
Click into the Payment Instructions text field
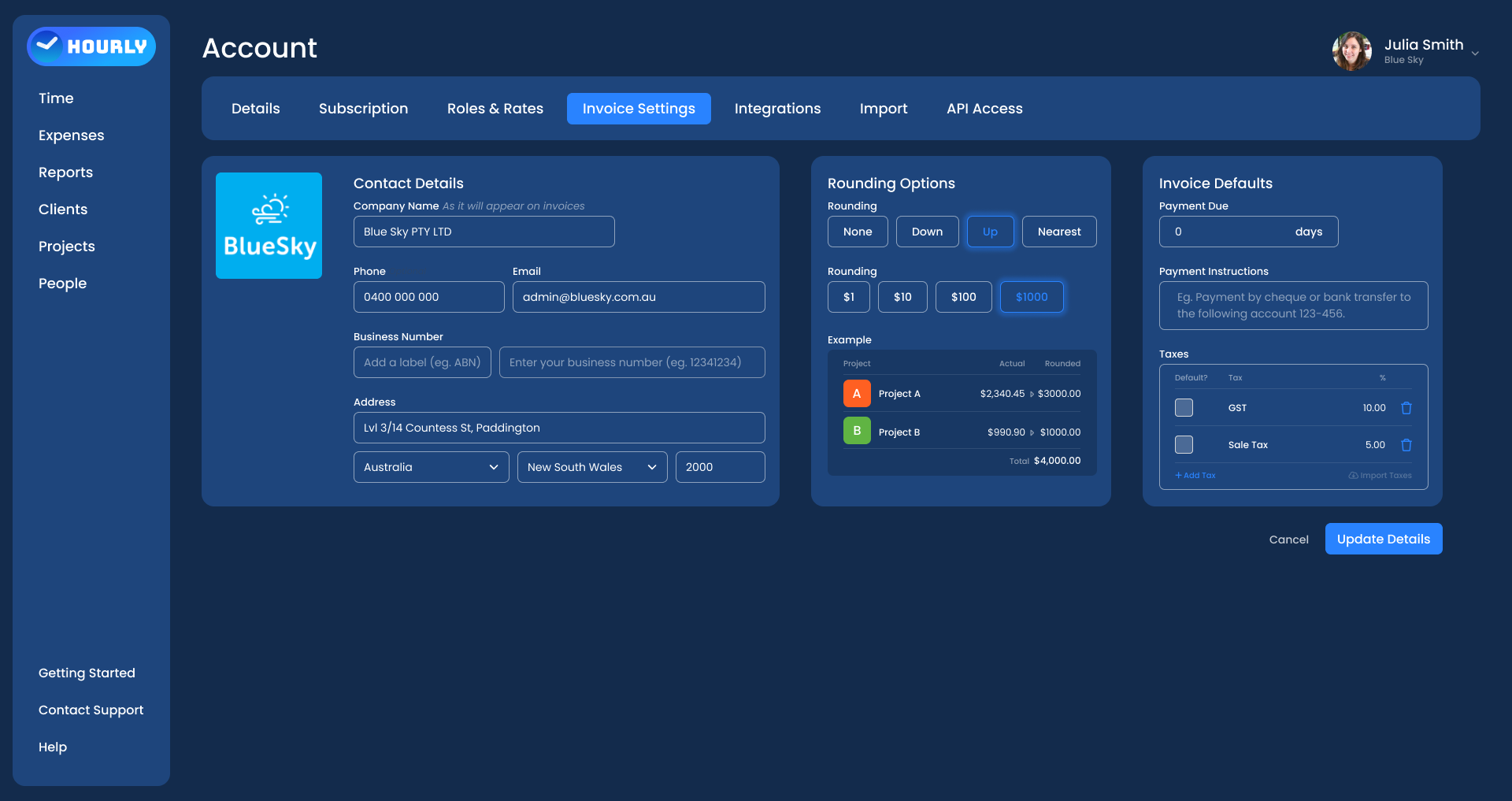point(1293,306)
